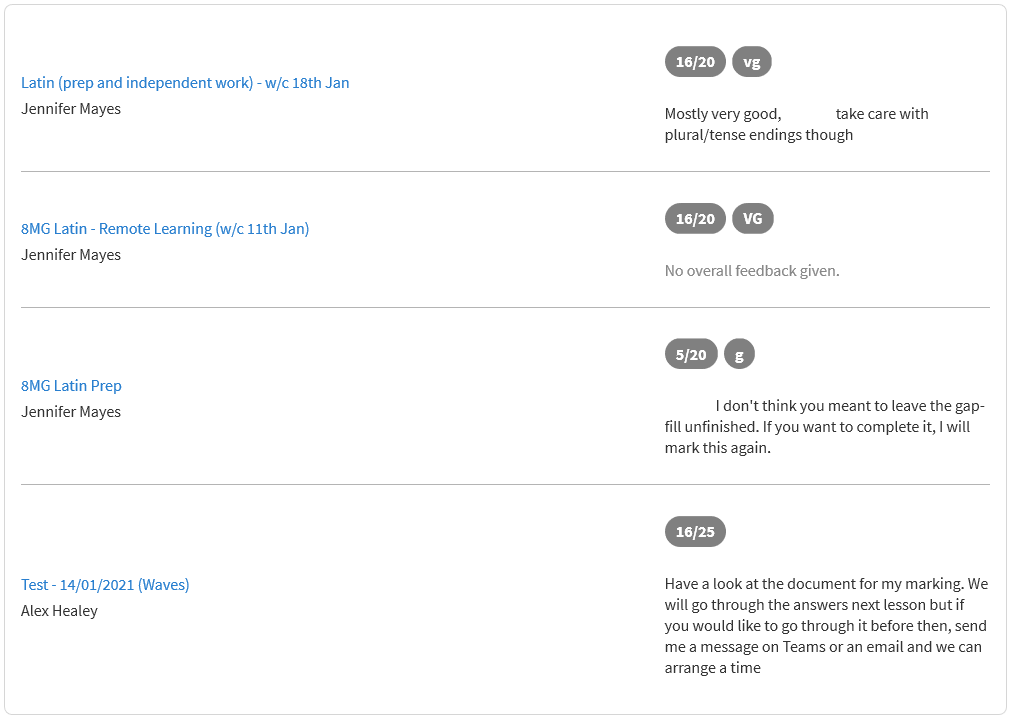
Task: Click the 16/20 badge for 18th Jan Latin
Action: pos(695,62)
